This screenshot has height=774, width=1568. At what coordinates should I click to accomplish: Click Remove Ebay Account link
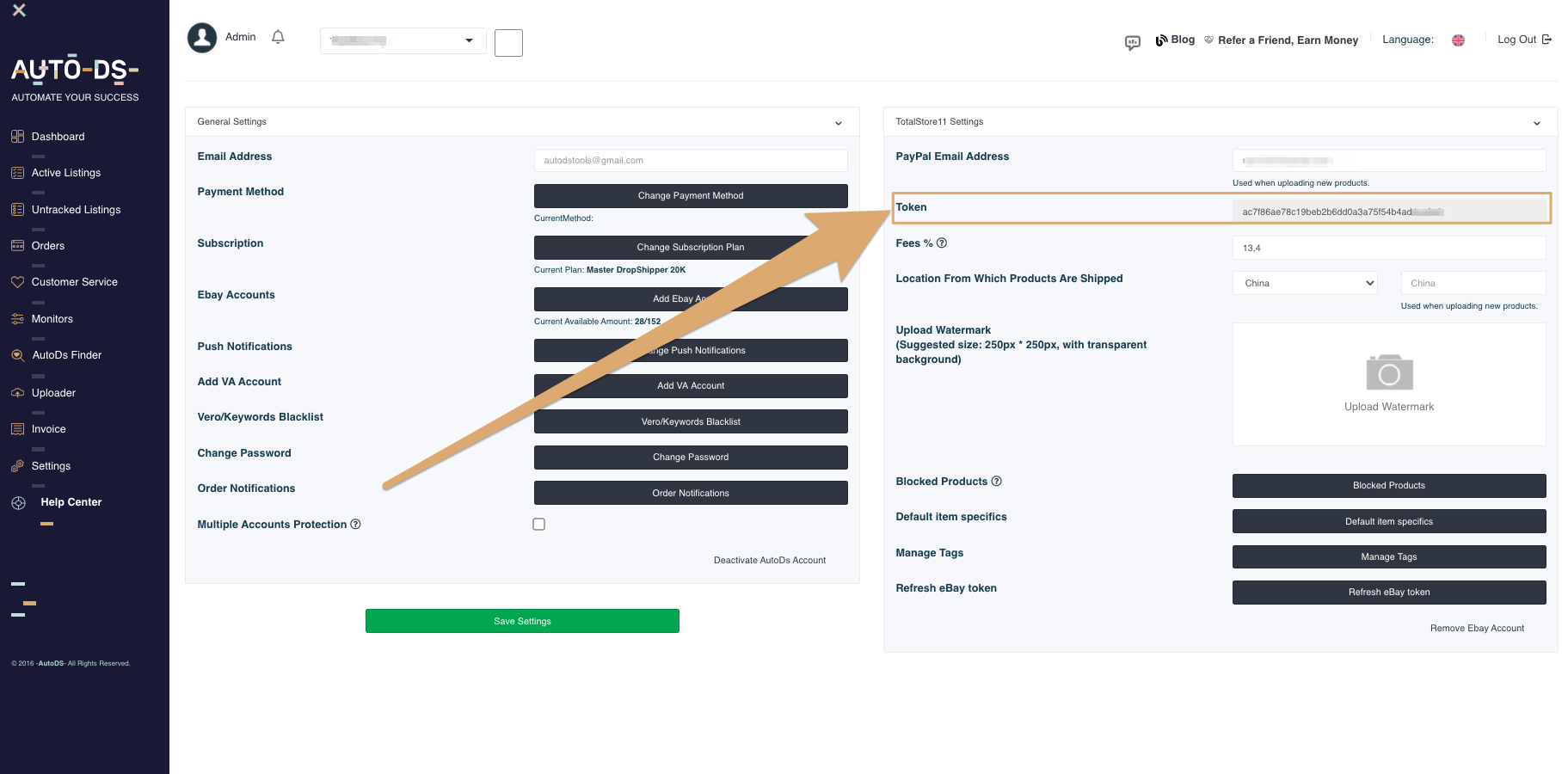tap(1477, 628)
